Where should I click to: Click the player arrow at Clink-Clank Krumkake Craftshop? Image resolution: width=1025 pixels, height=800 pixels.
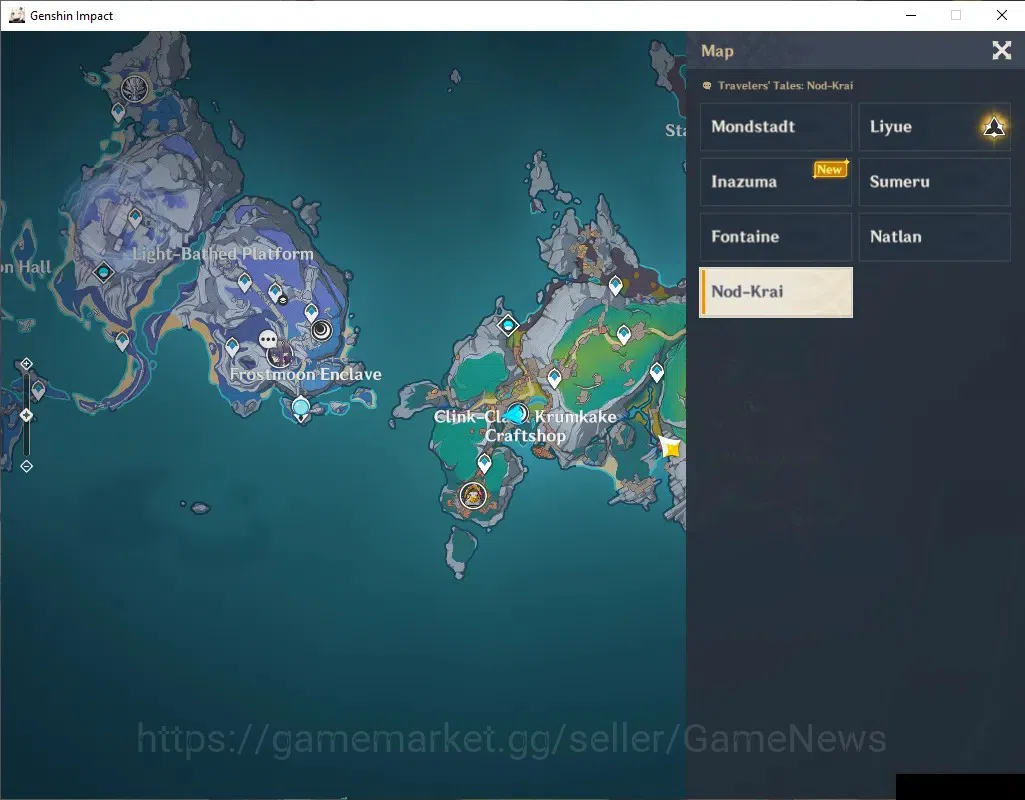pyautogui.click(x=516, y=413)
